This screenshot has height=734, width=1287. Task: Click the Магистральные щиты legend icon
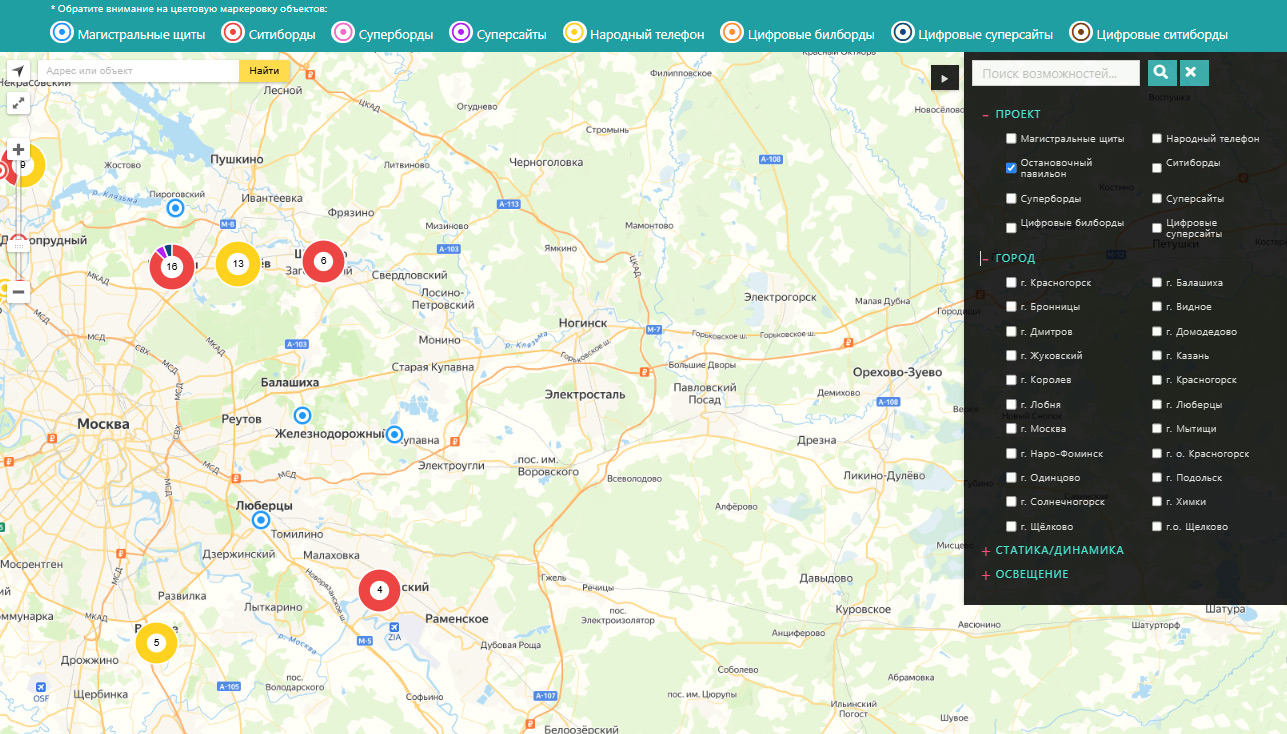point(62,33)
